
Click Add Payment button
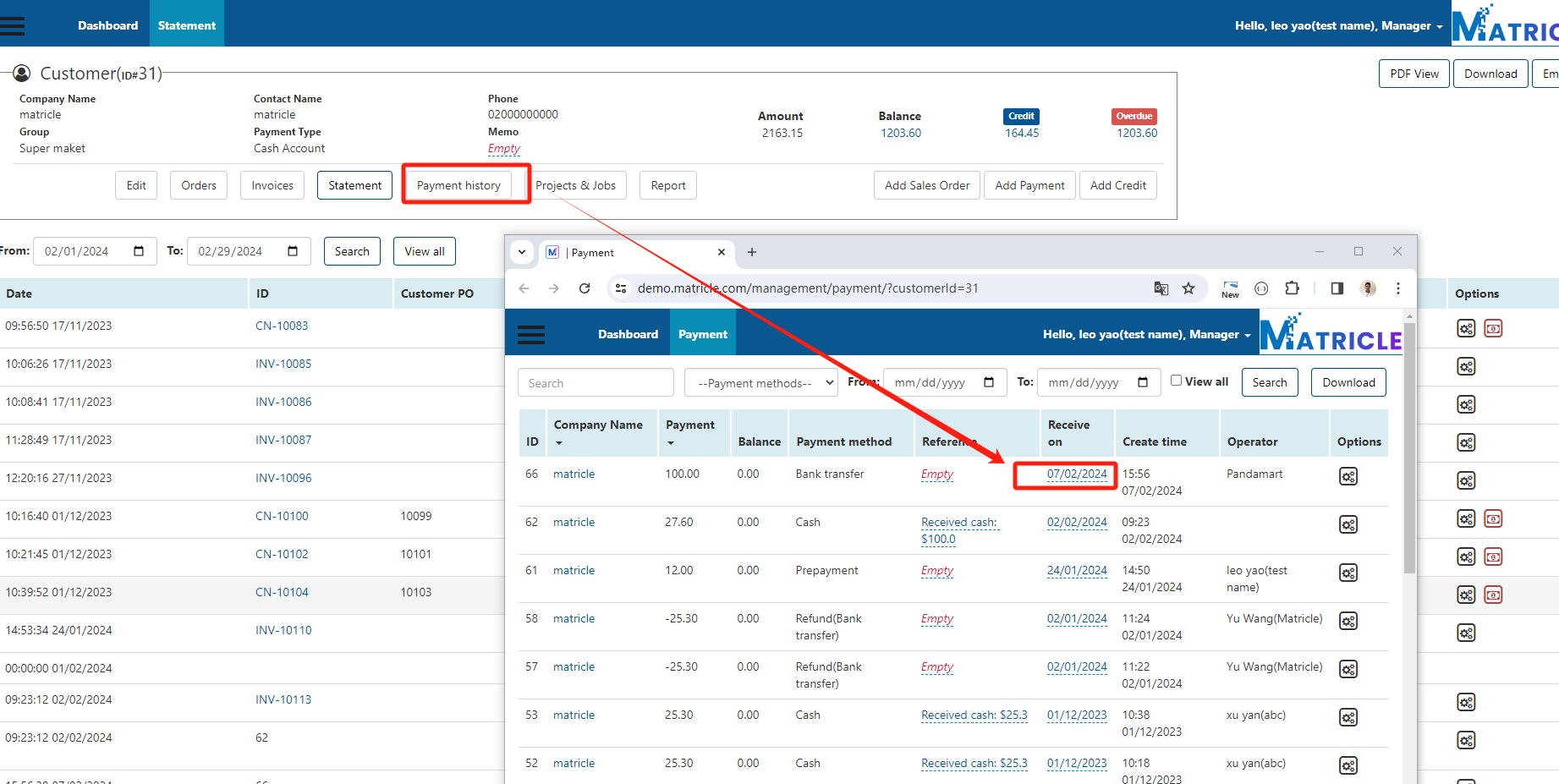1030,185
